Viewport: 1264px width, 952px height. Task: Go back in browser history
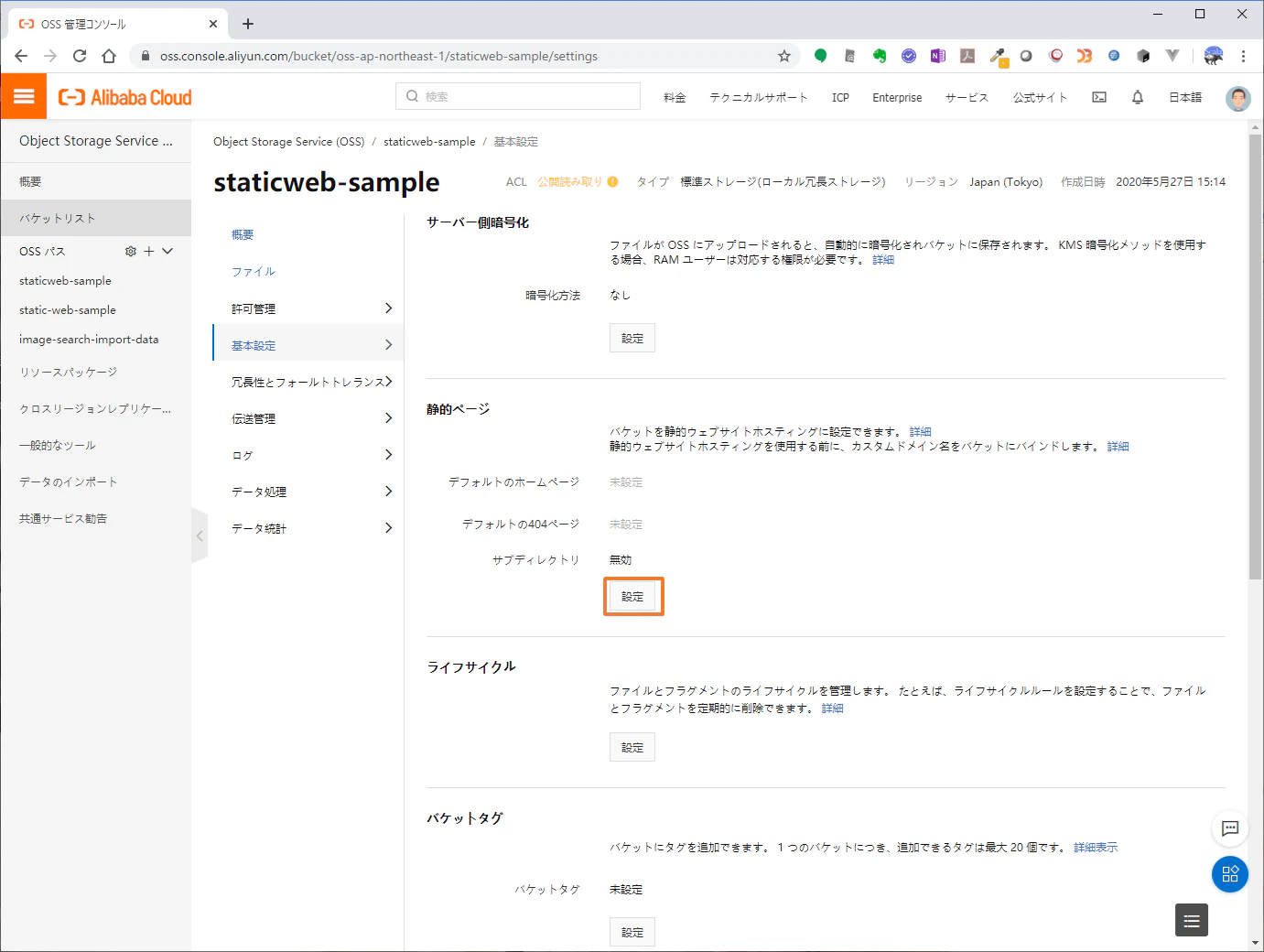pyautogui.click(x=21, y=56)
